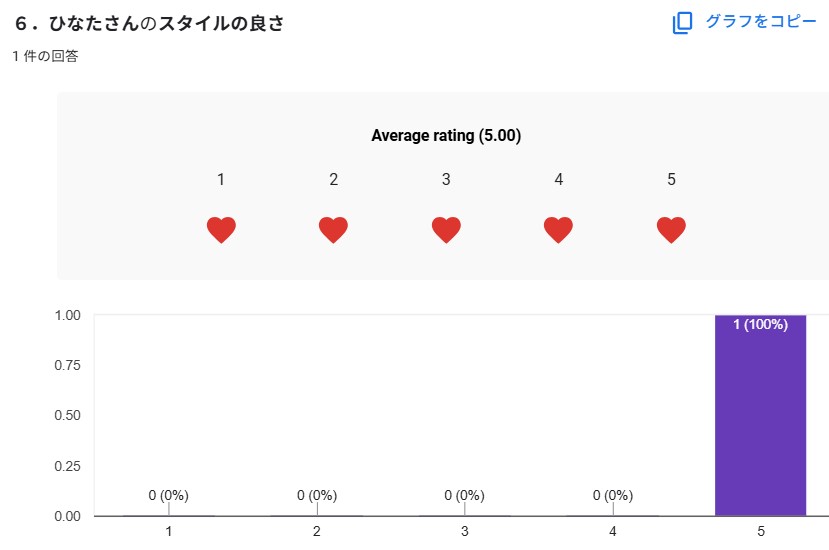The width and height of the screenshot is (829, 550).
Task: Click the 0.50 y-axis label
Action: [66, 415]
